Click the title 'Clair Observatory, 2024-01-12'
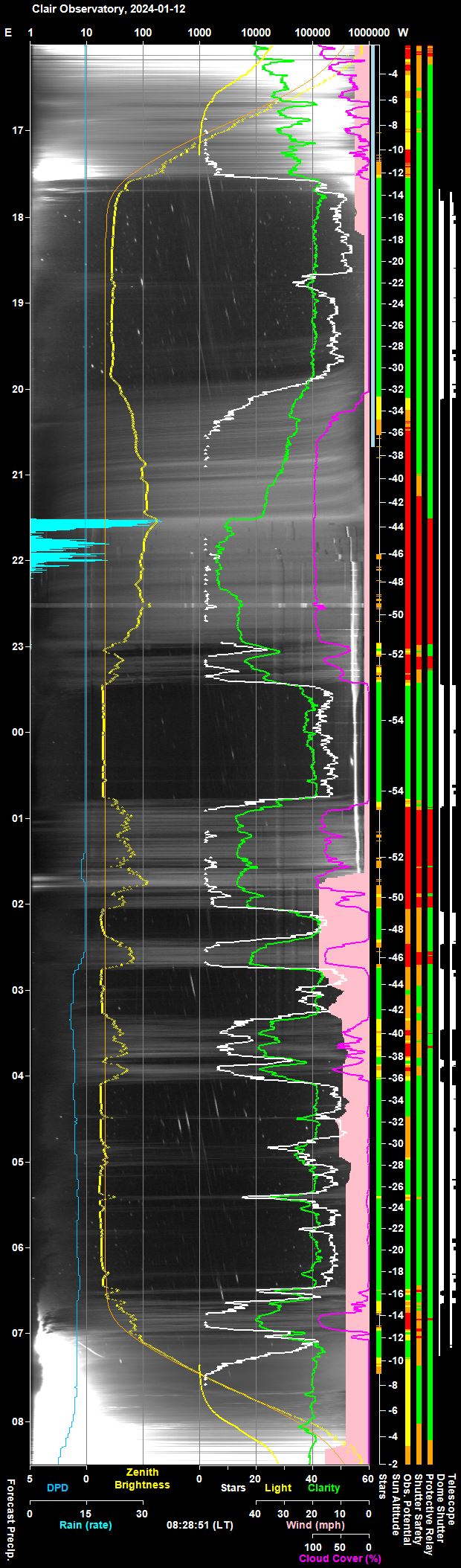Image resolution: width=461 pixels, height=1568 pixels. (109, 10)
